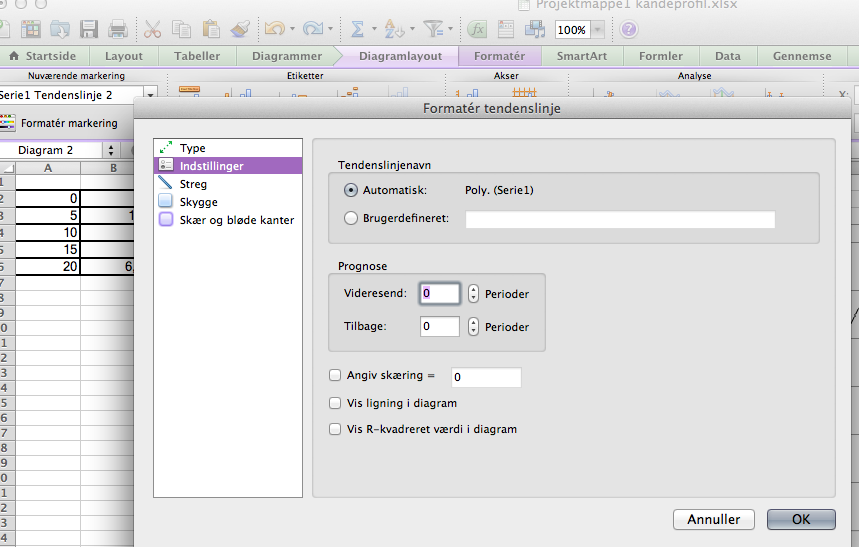Select the Diagramlayout tab
This screenshot has width=859, height=547.
pos(400,56)
